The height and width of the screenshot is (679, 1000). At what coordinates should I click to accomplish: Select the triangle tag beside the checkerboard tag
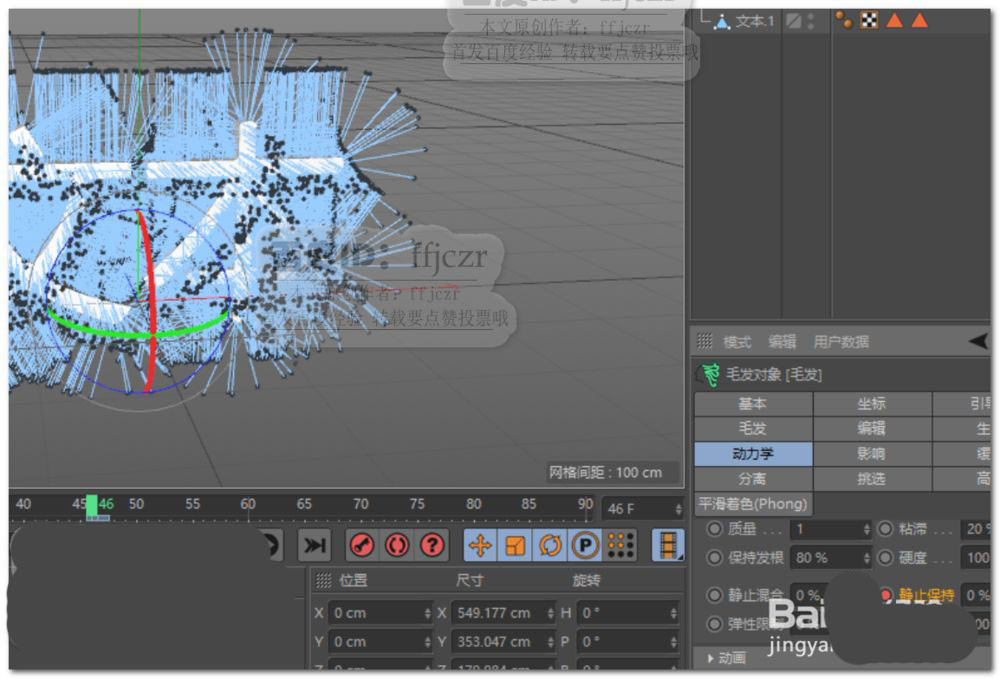(x=895, y=20)
